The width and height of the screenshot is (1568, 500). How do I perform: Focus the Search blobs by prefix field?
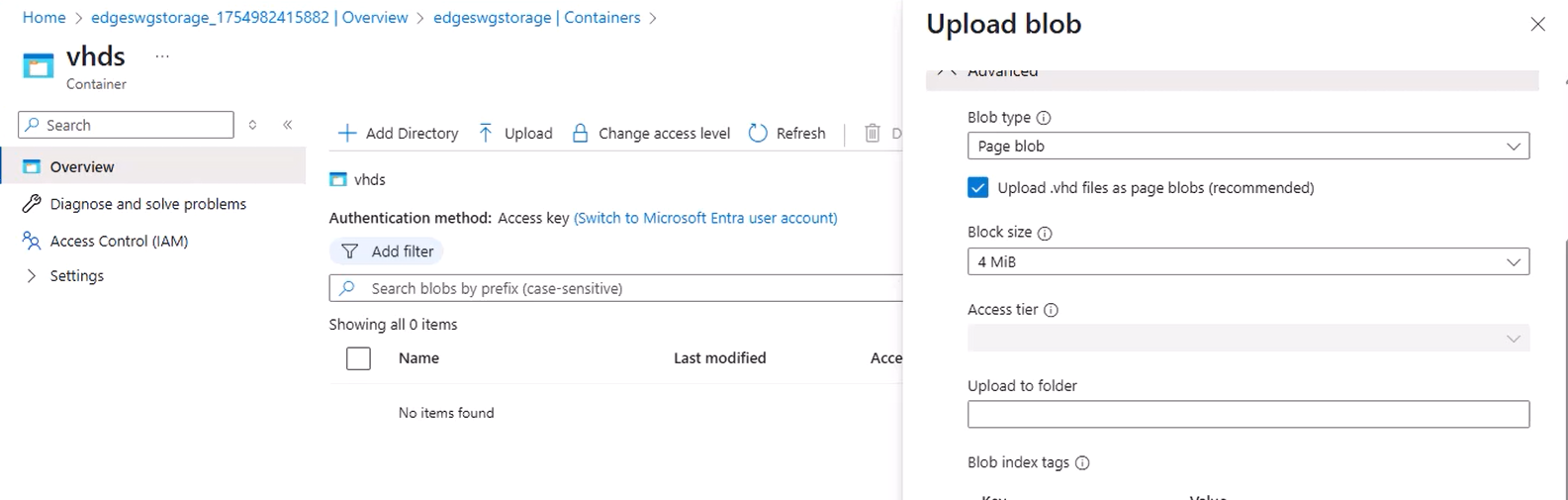(615, 288)
